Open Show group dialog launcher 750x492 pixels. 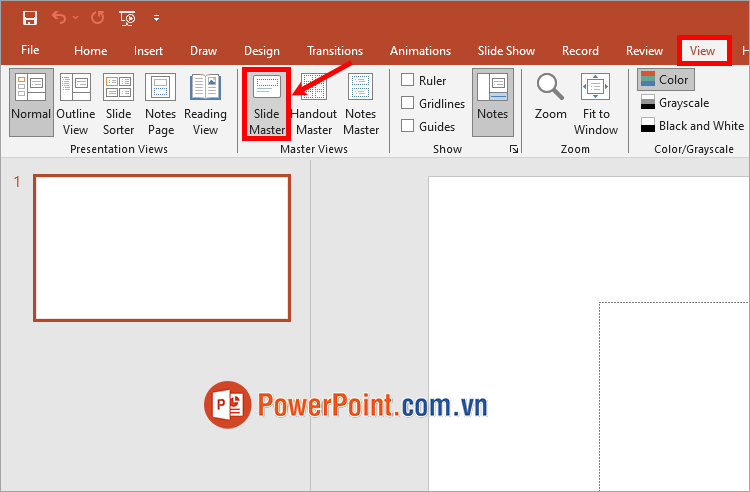[514, 149]
